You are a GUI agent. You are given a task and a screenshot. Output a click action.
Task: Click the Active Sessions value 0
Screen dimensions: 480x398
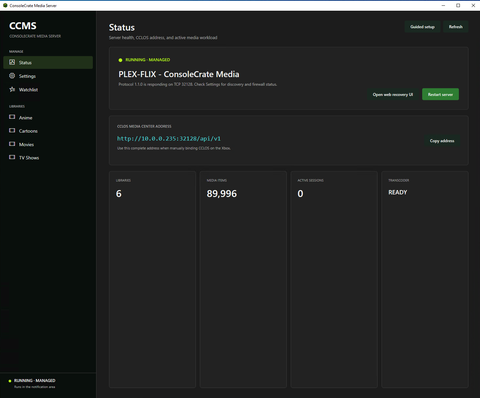click(300, 194)
